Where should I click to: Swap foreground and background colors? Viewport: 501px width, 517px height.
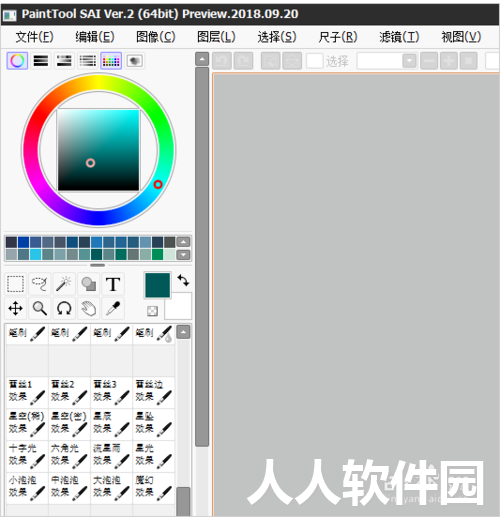[x=183, y=280]
